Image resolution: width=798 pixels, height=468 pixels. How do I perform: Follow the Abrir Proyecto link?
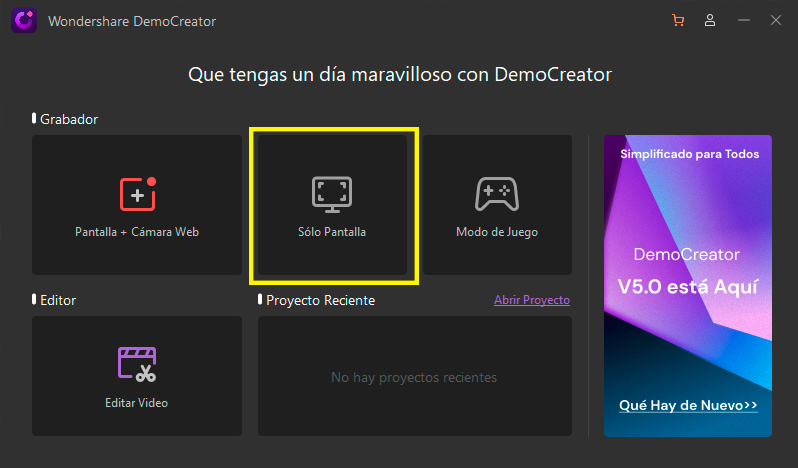click(531, 300)
